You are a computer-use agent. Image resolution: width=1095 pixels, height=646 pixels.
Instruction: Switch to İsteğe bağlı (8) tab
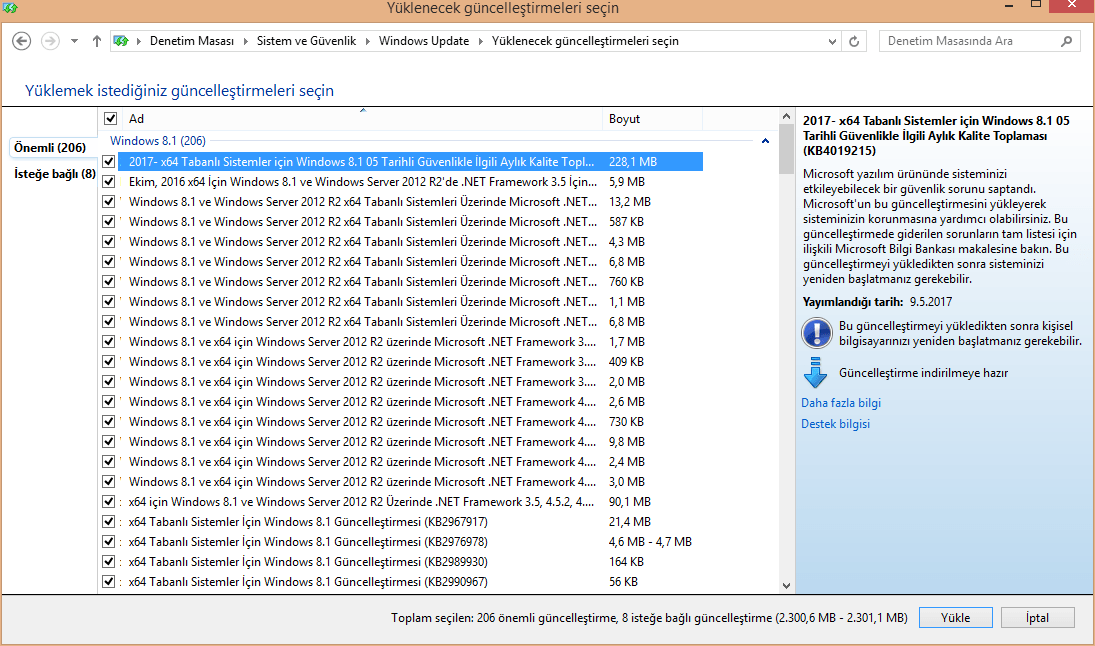click(54, 174)
